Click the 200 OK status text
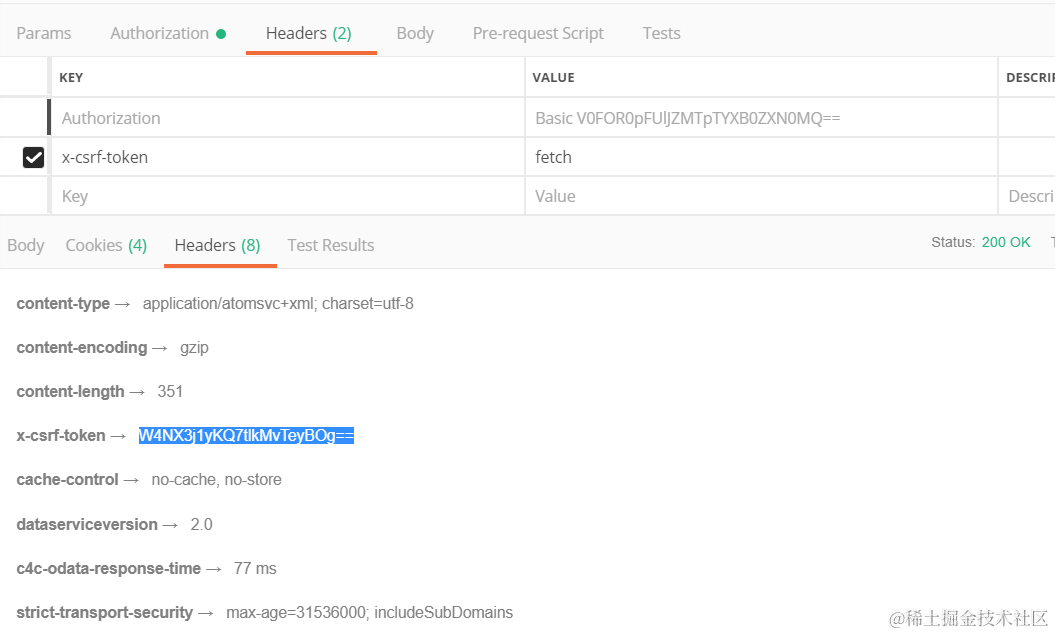Viewport: 1055px width, 635px height. [x=1006, y=242]
